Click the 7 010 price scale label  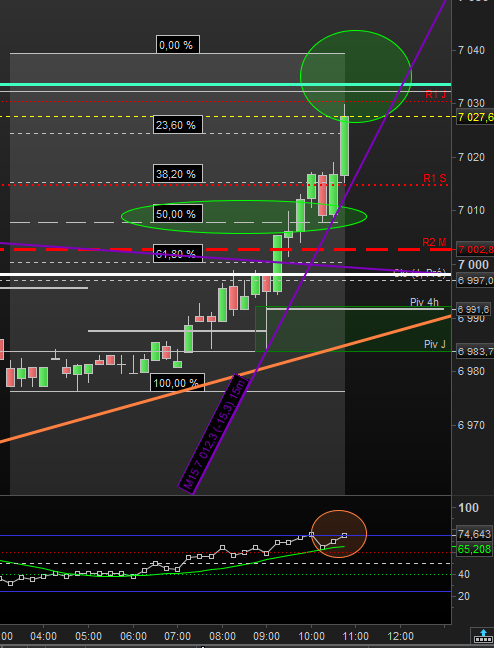coord(471,210)
